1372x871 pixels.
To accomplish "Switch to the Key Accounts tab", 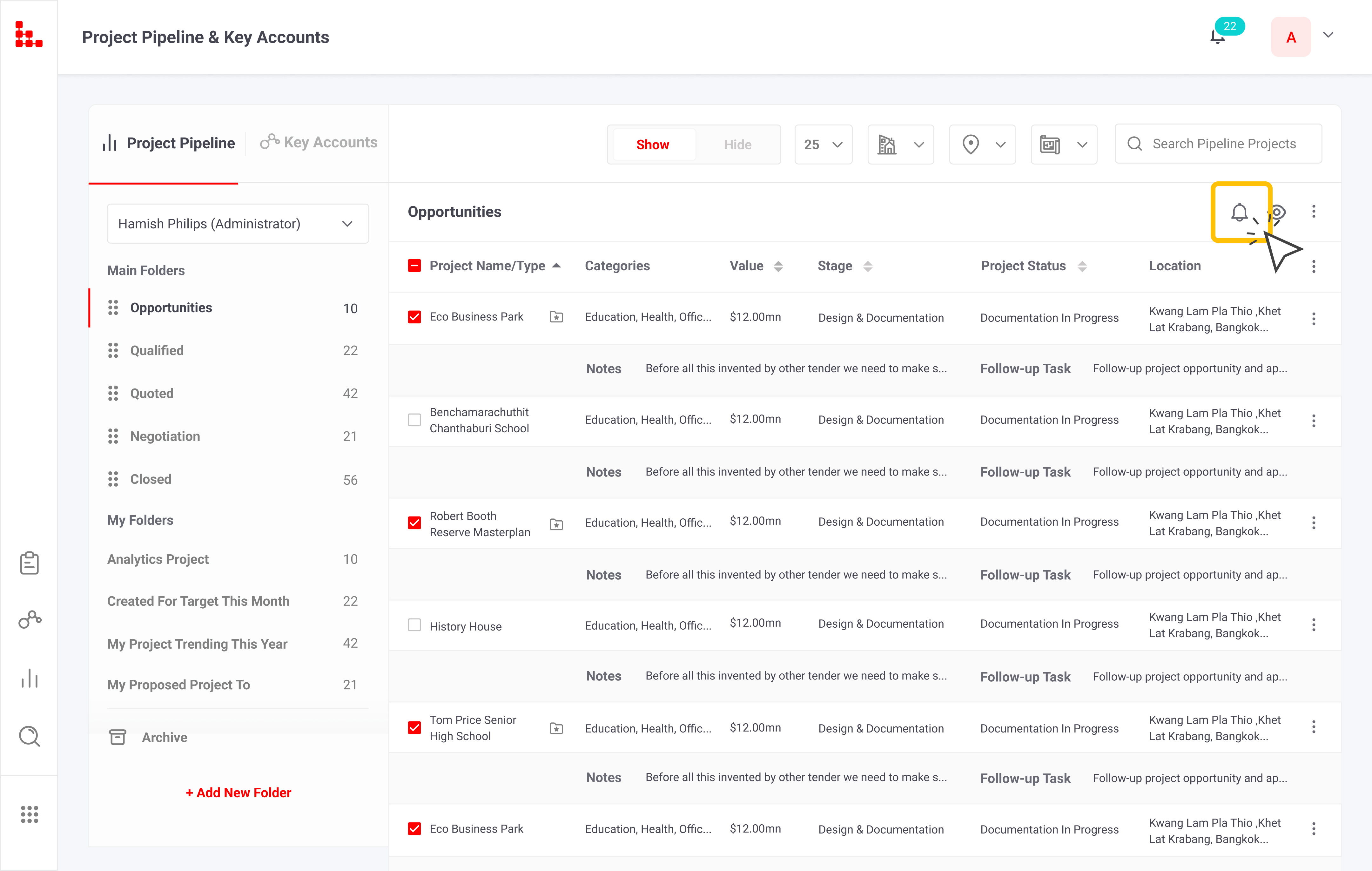I will tap(319, 142).
